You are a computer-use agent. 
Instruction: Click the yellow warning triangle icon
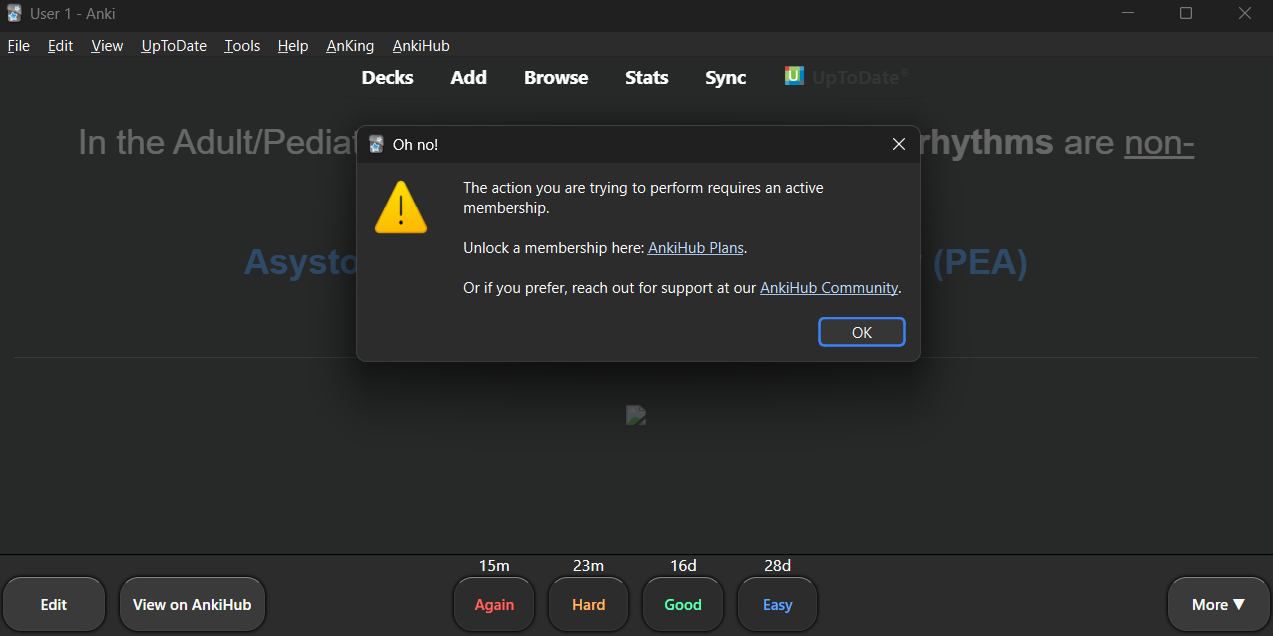coord(400,208)
